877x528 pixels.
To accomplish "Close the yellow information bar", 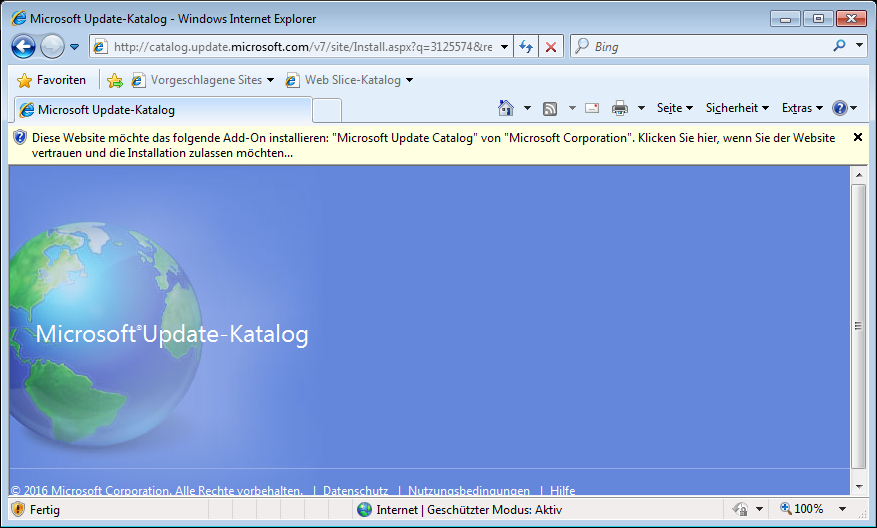I will point(857,137).
